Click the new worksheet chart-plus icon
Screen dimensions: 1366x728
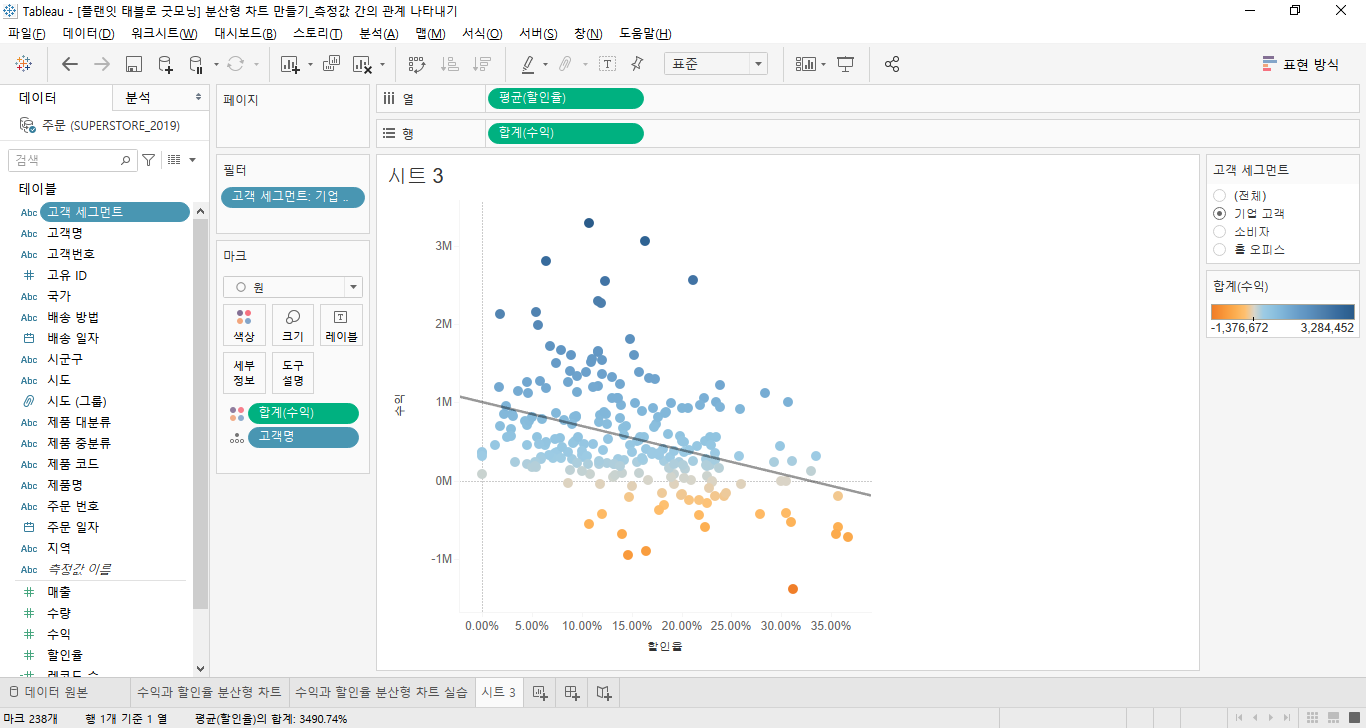tap(291, 64)
